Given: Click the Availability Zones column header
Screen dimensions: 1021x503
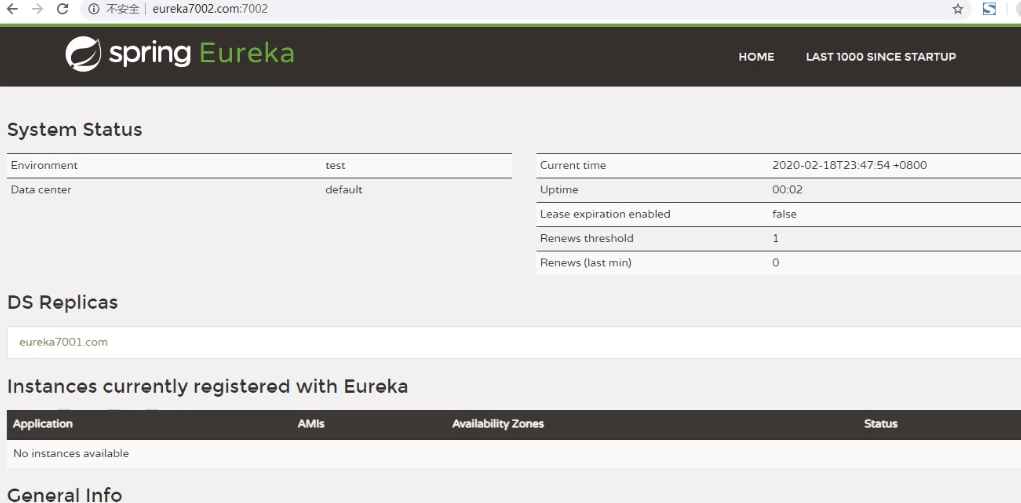Looking at the screenshot, I should [x=498, y=424].
